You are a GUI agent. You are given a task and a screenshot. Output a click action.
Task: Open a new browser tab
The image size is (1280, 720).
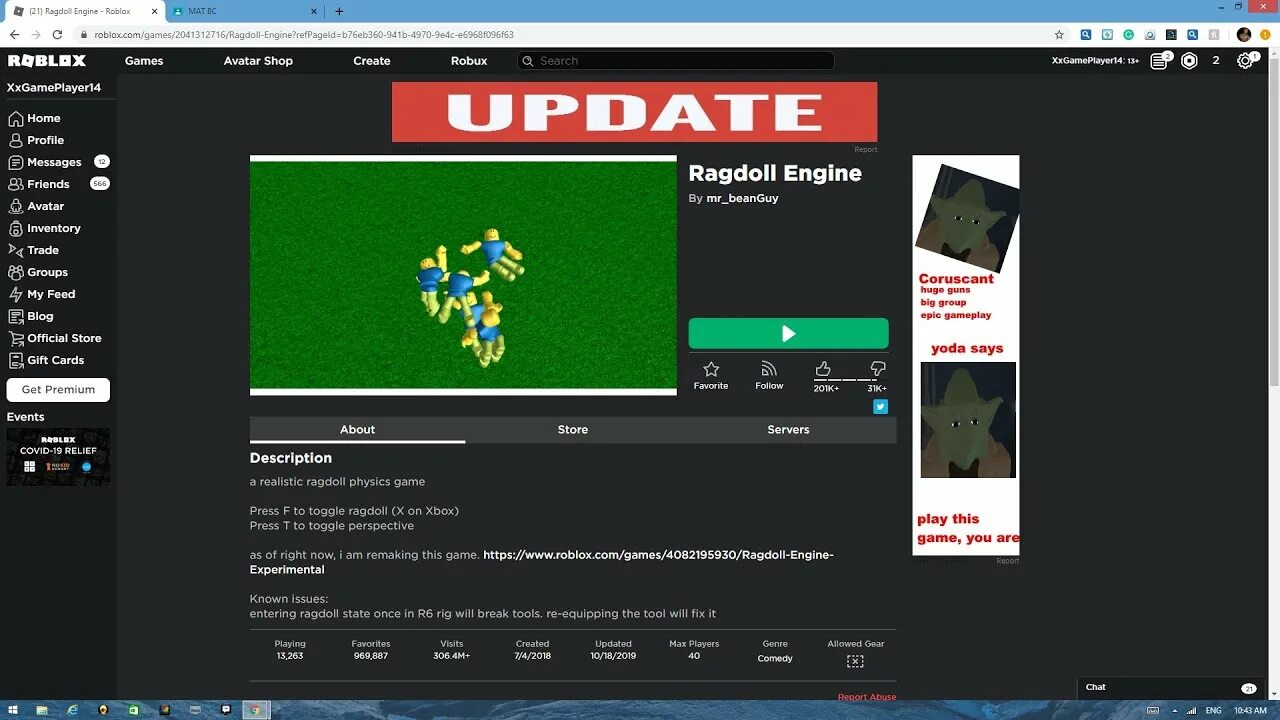(x=339, y=11)
